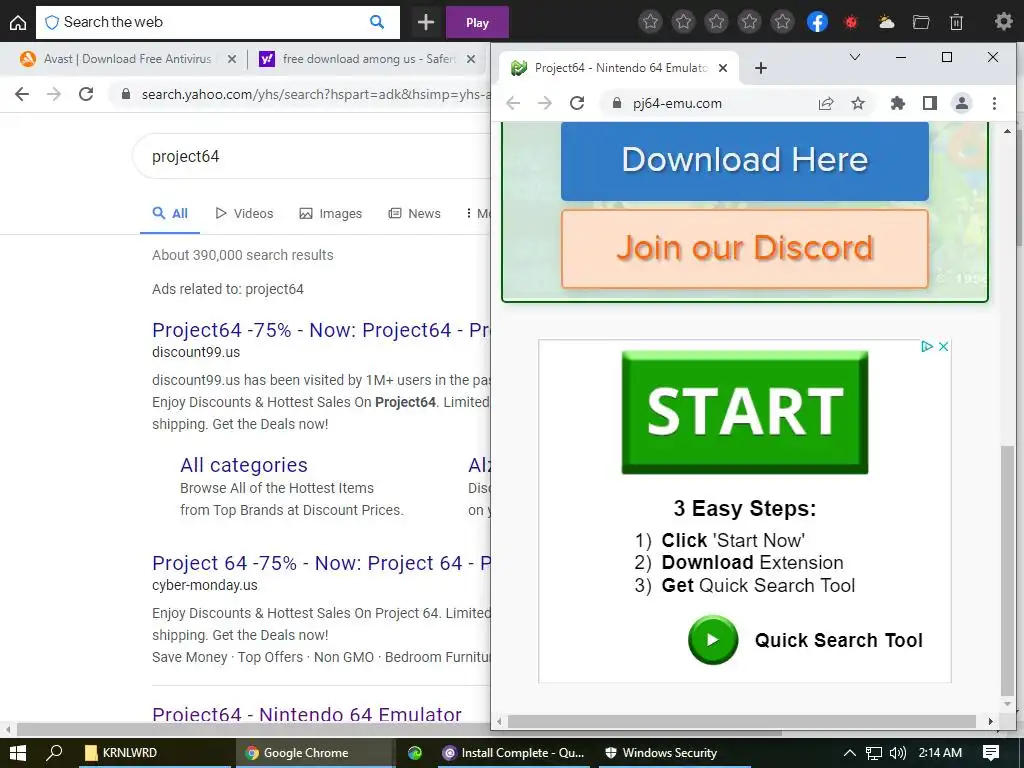Bookmark pj64-emu.com with the star icon
Screen dimensions: 1024x768
click(858, 103)
